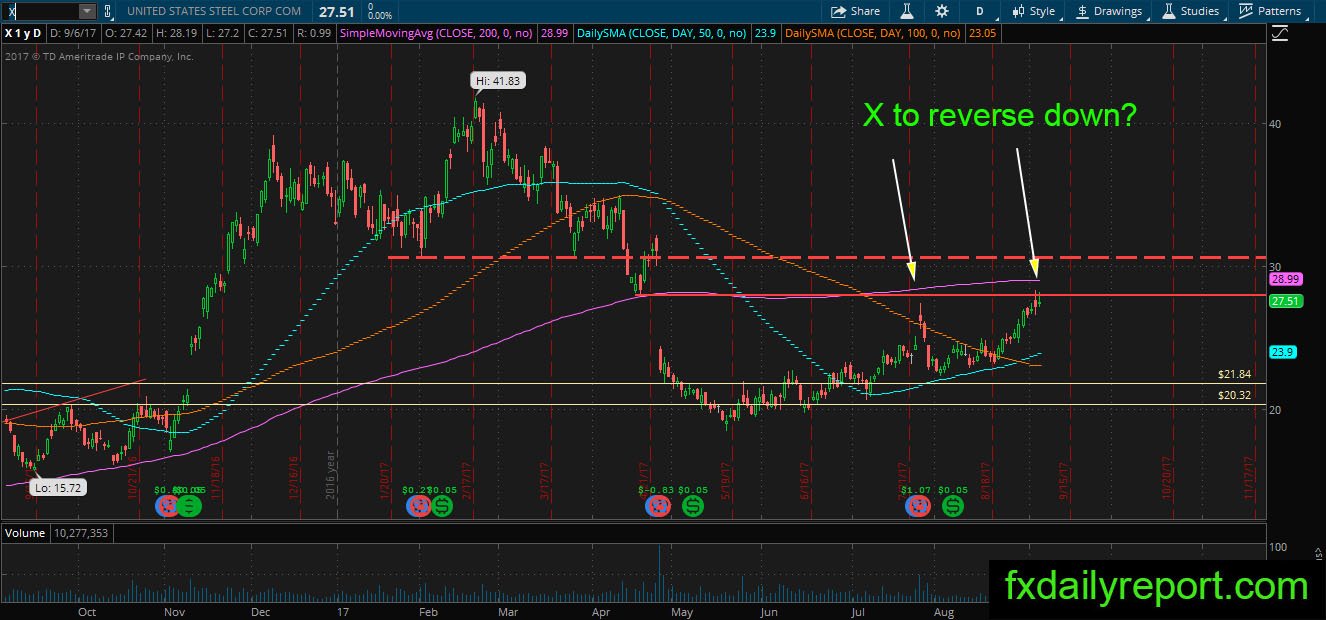Open chart settings gear icon

click(942, 11)
